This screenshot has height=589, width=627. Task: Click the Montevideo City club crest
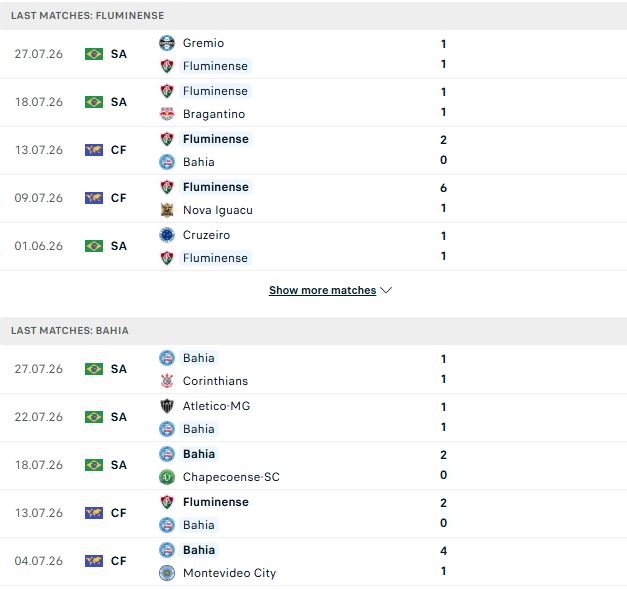[167, 573]
